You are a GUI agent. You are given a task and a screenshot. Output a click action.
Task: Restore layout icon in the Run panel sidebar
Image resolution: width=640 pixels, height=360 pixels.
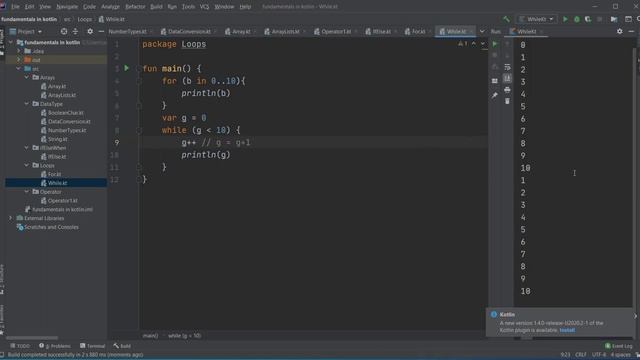coord(495,81)
